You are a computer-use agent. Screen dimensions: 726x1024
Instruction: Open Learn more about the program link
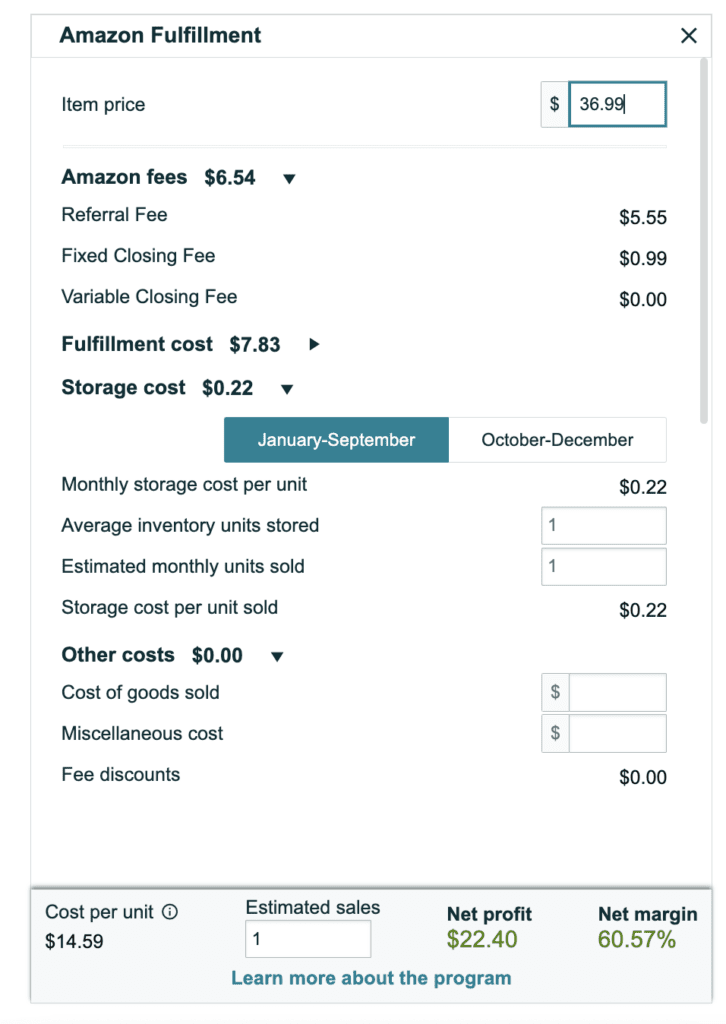coord(371,978)
